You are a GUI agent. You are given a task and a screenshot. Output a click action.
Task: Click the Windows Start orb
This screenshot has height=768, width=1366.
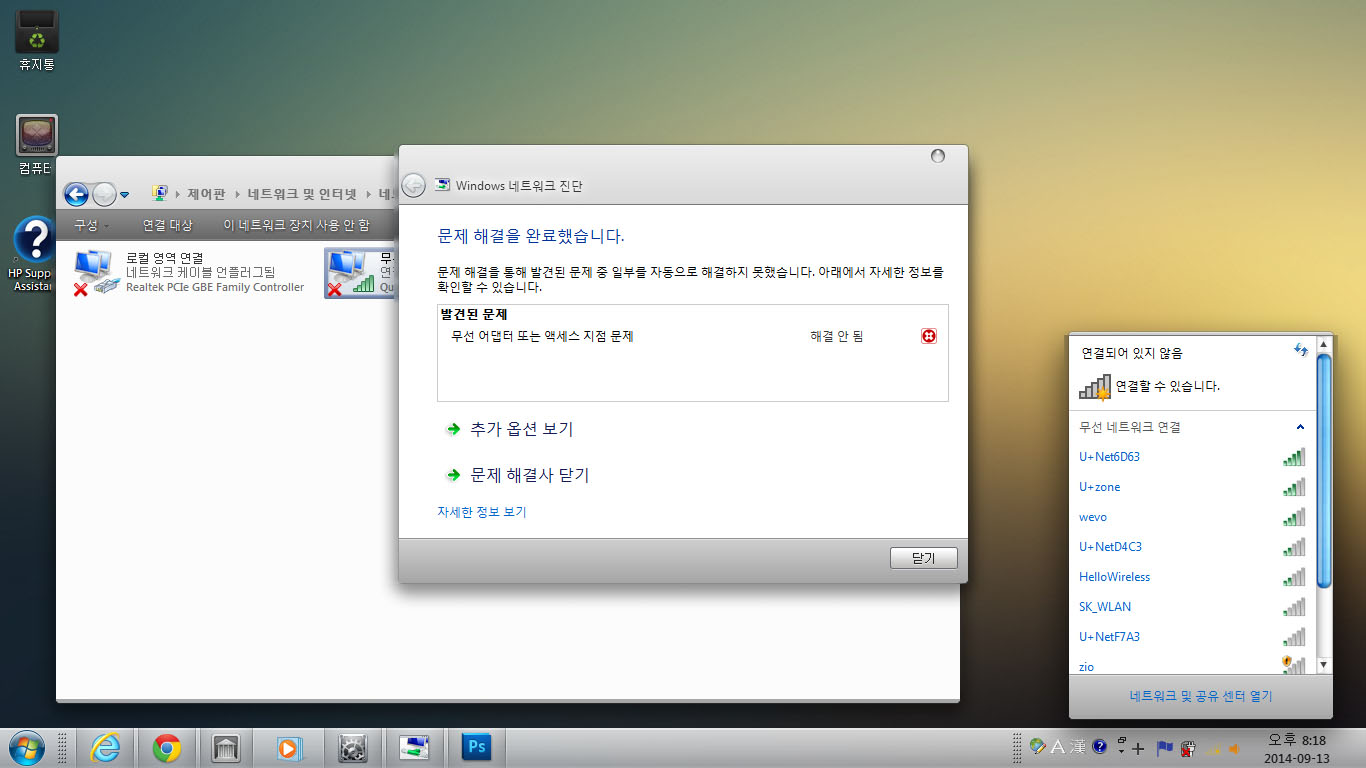coord(26,747)
